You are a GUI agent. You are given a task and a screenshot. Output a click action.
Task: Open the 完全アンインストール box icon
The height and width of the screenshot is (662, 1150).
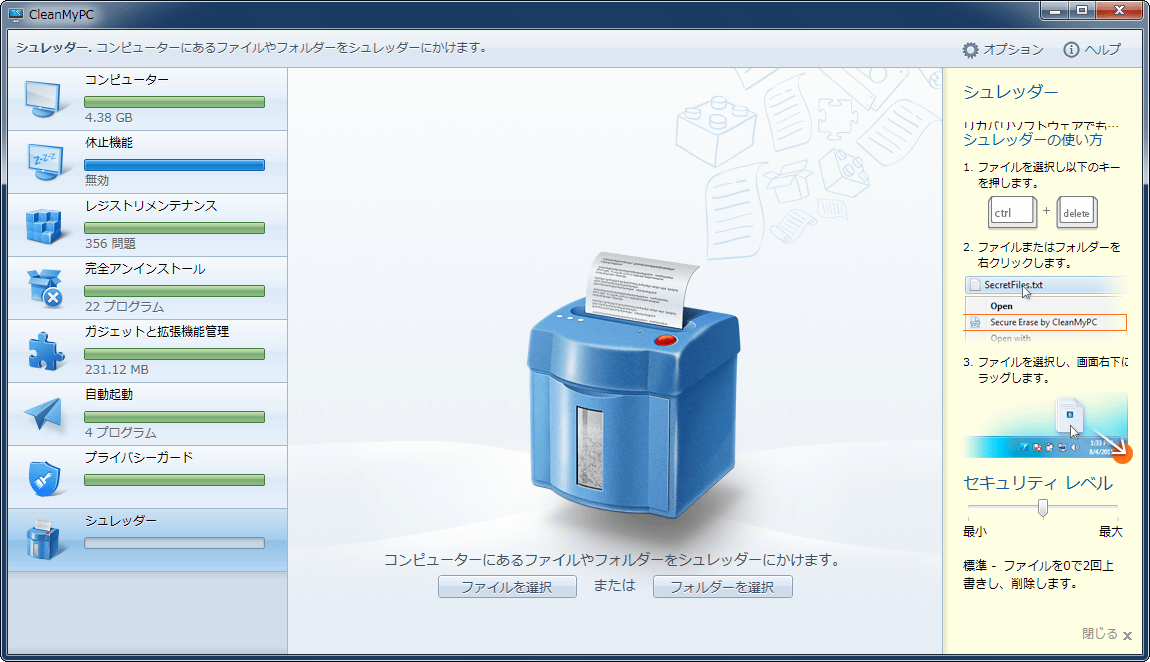pyautogui.click(x=45, y=288)
